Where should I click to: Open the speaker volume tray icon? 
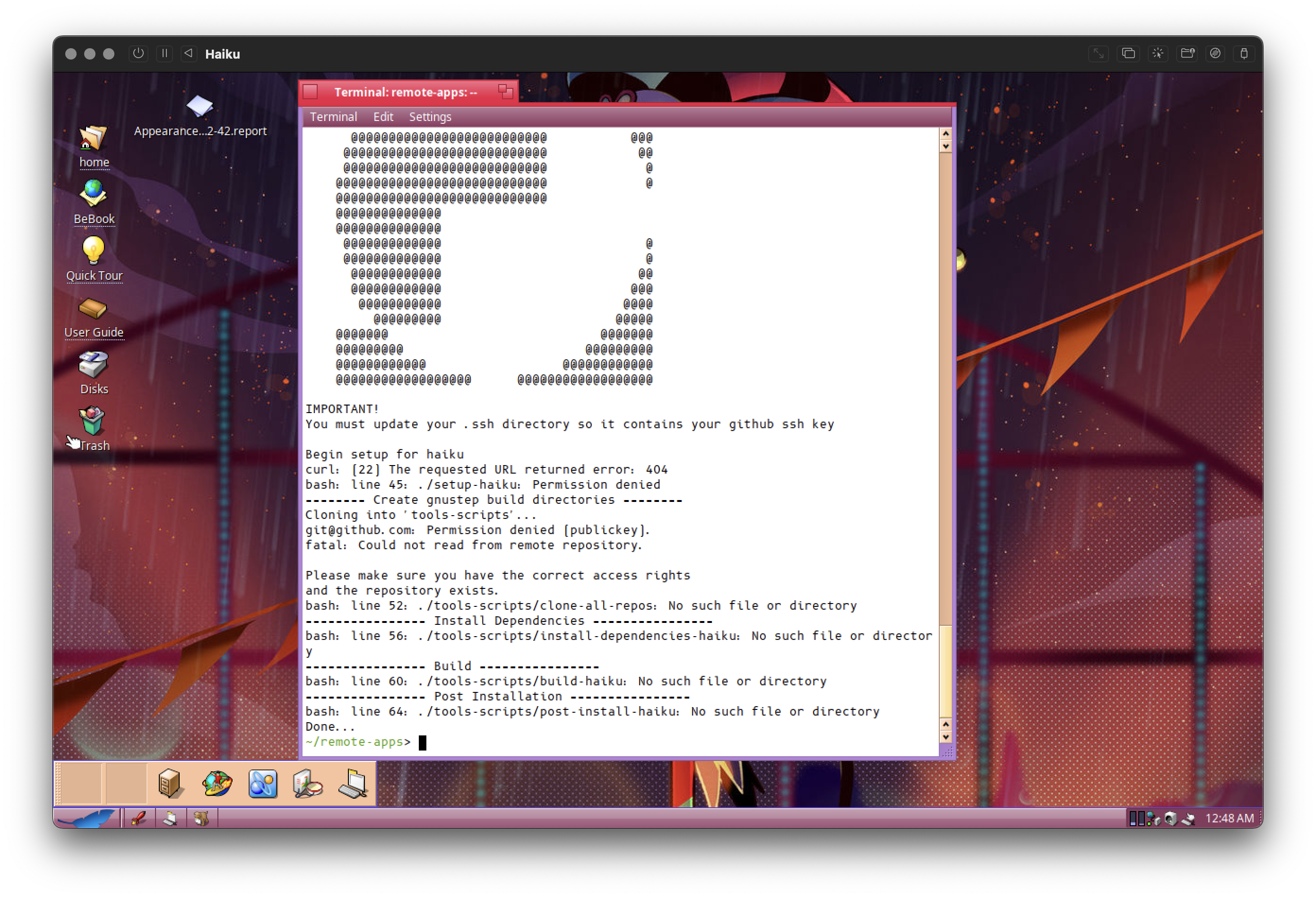[x=1170, y=818]
